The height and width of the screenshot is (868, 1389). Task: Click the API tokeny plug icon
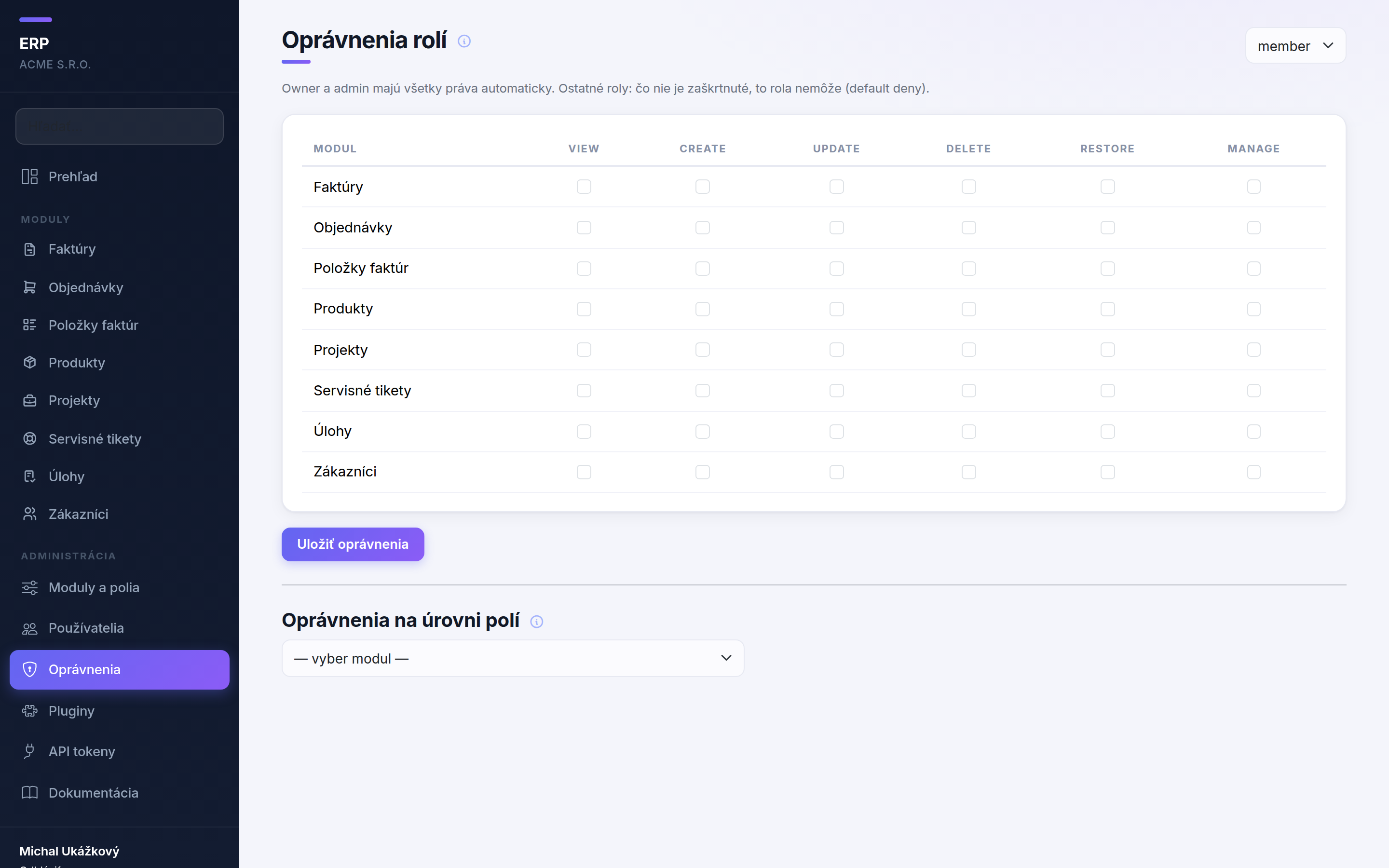29,751
